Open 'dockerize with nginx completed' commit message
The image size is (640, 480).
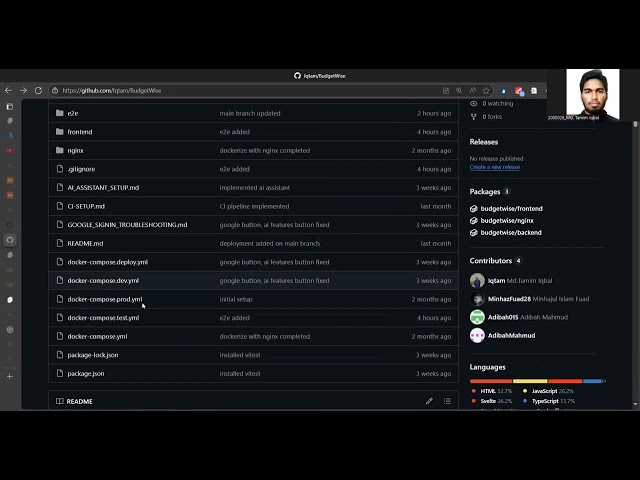click(x=264, y=150)
